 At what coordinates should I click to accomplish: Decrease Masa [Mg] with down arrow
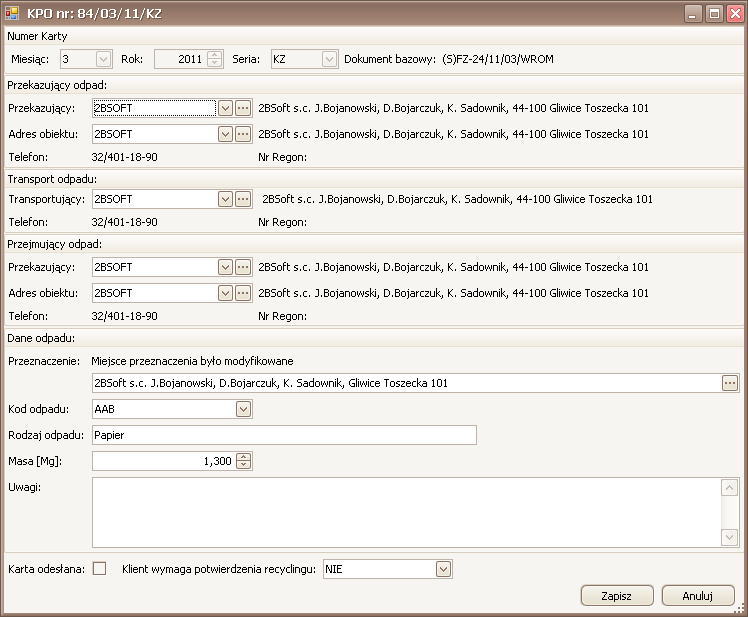243,465
